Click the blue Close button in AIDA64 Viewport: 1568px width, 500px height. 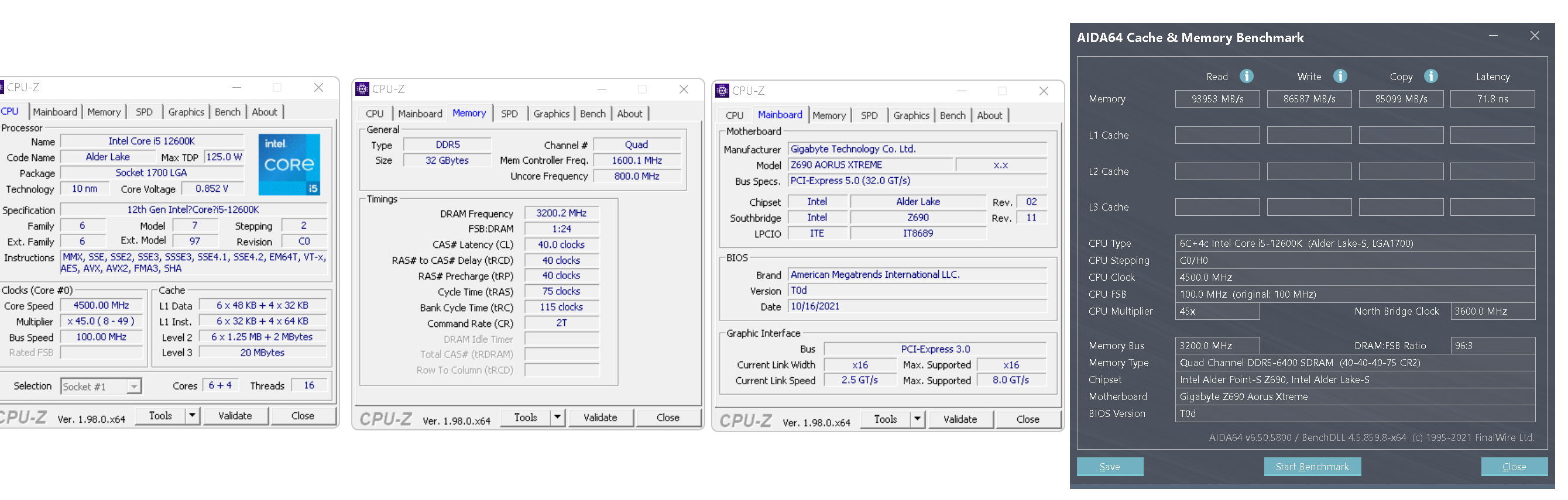tap(1514, 467)
